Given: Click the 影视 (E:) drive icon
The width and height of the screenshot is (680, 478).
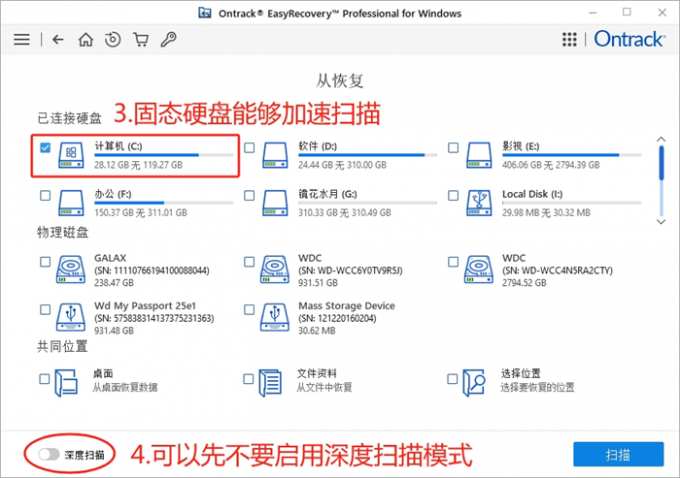Looking at the screenshot, I should 479,155.
